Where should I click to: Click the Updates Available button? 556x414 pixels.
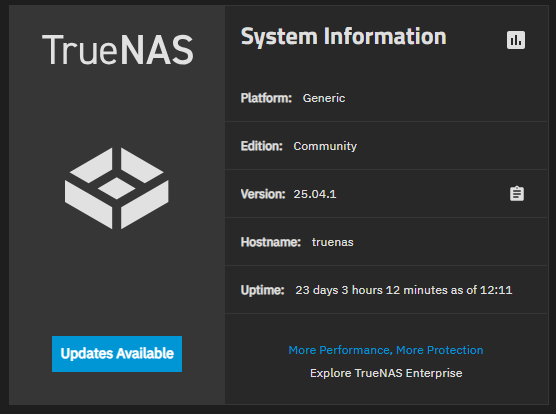pos(117,354)
